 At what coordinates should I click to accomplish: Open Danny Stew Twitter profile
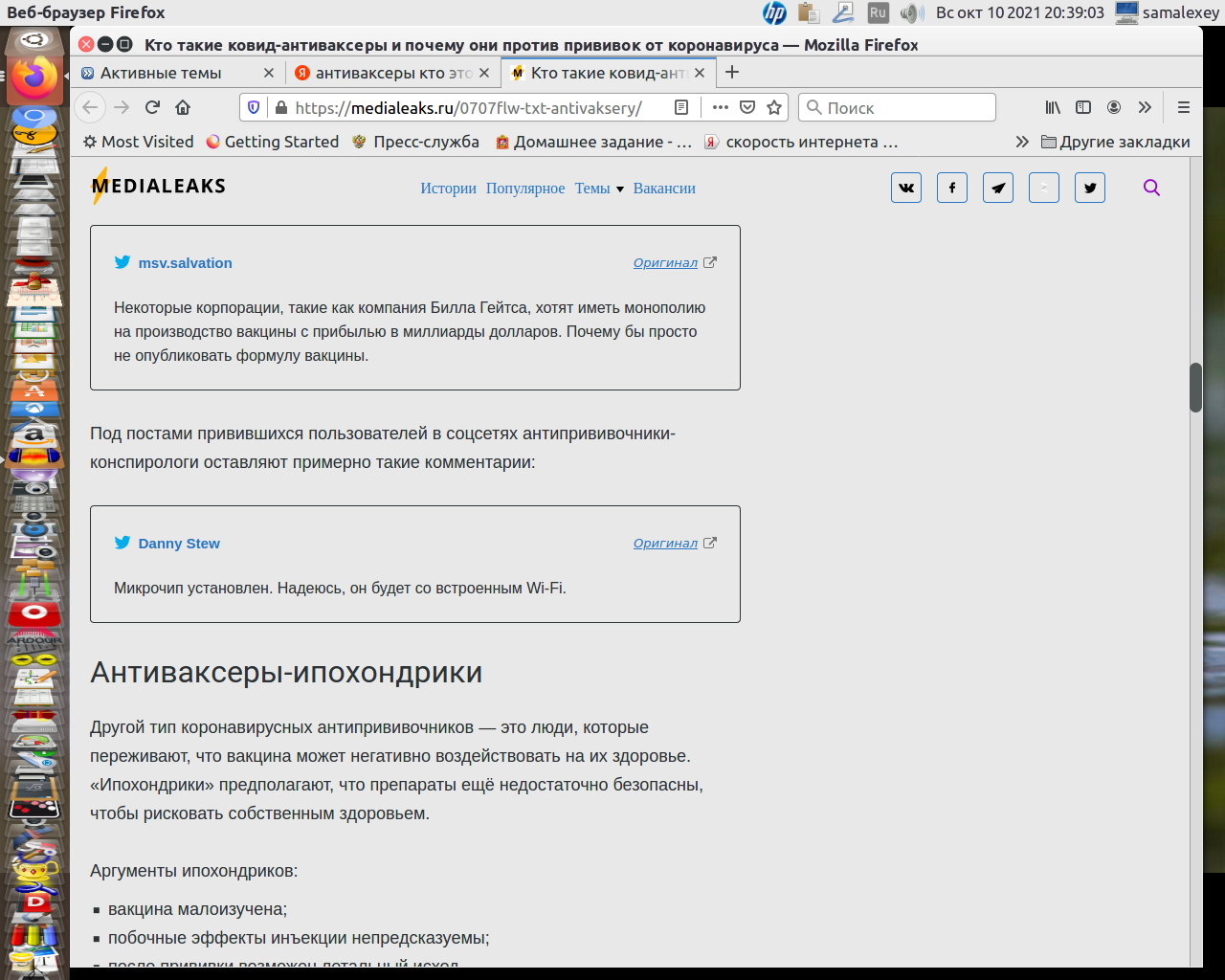[x=179, y=544]
